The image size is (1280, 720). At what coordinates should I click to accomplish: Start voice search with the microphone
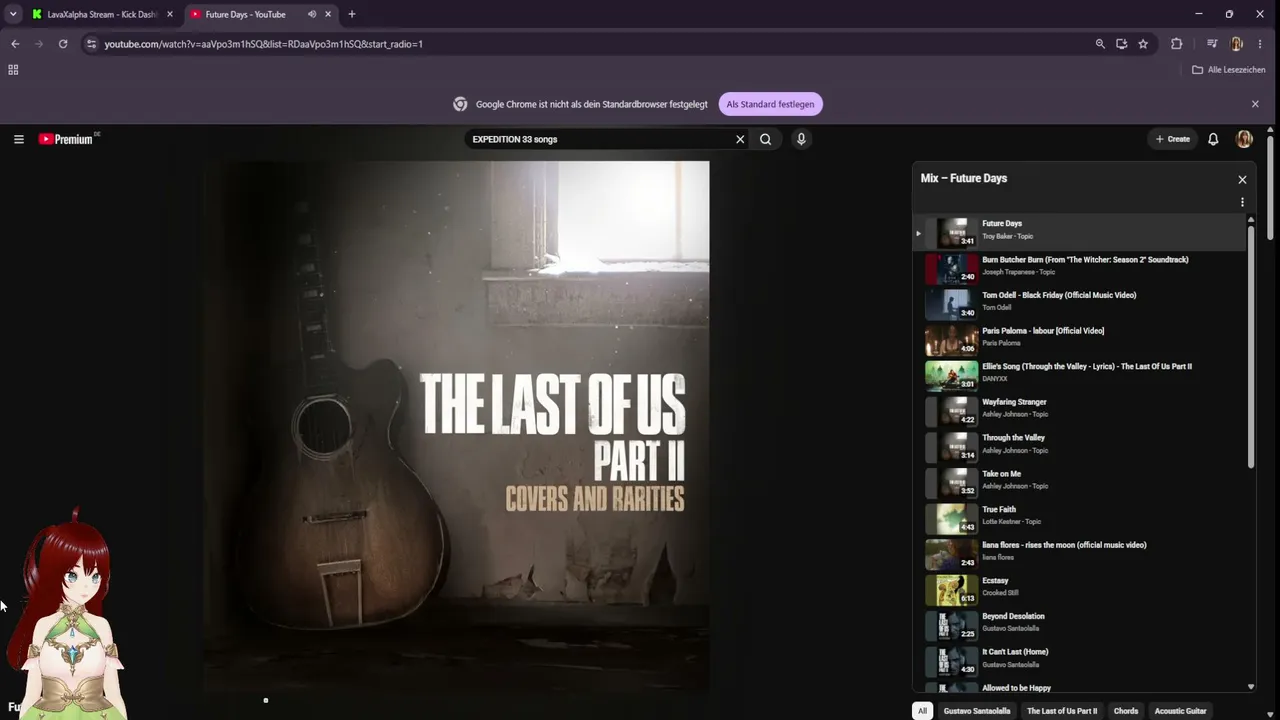coord(801,139)
